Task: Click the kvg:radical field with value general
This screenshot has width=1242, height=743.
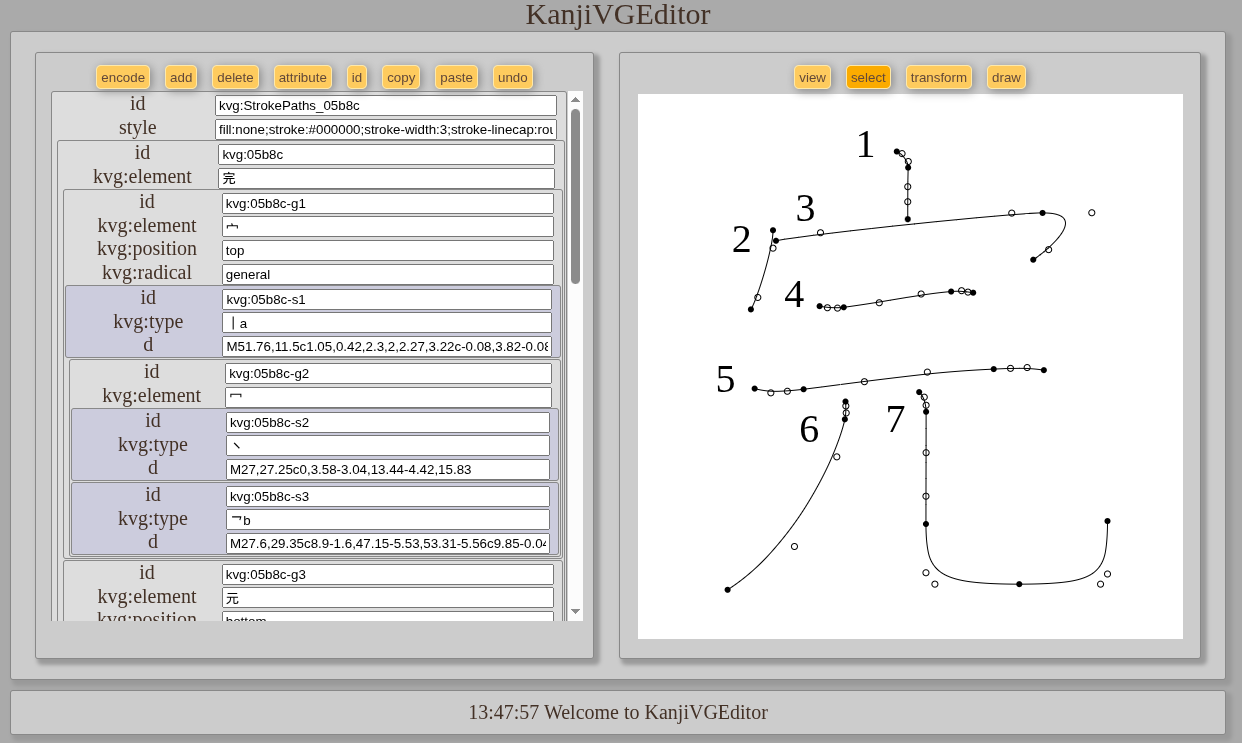Action: coord(388,274)
